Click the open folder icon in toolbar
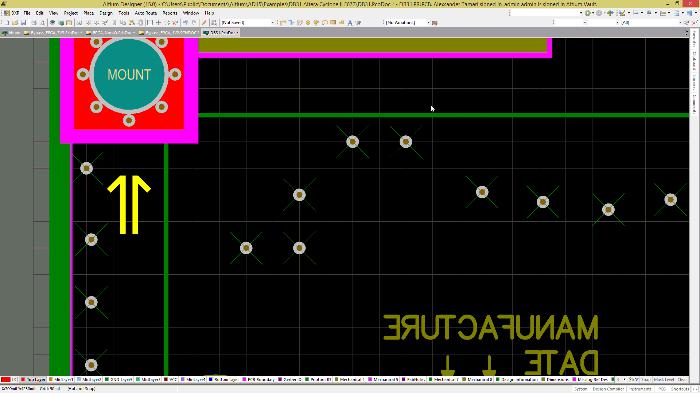 coord(15,23)
